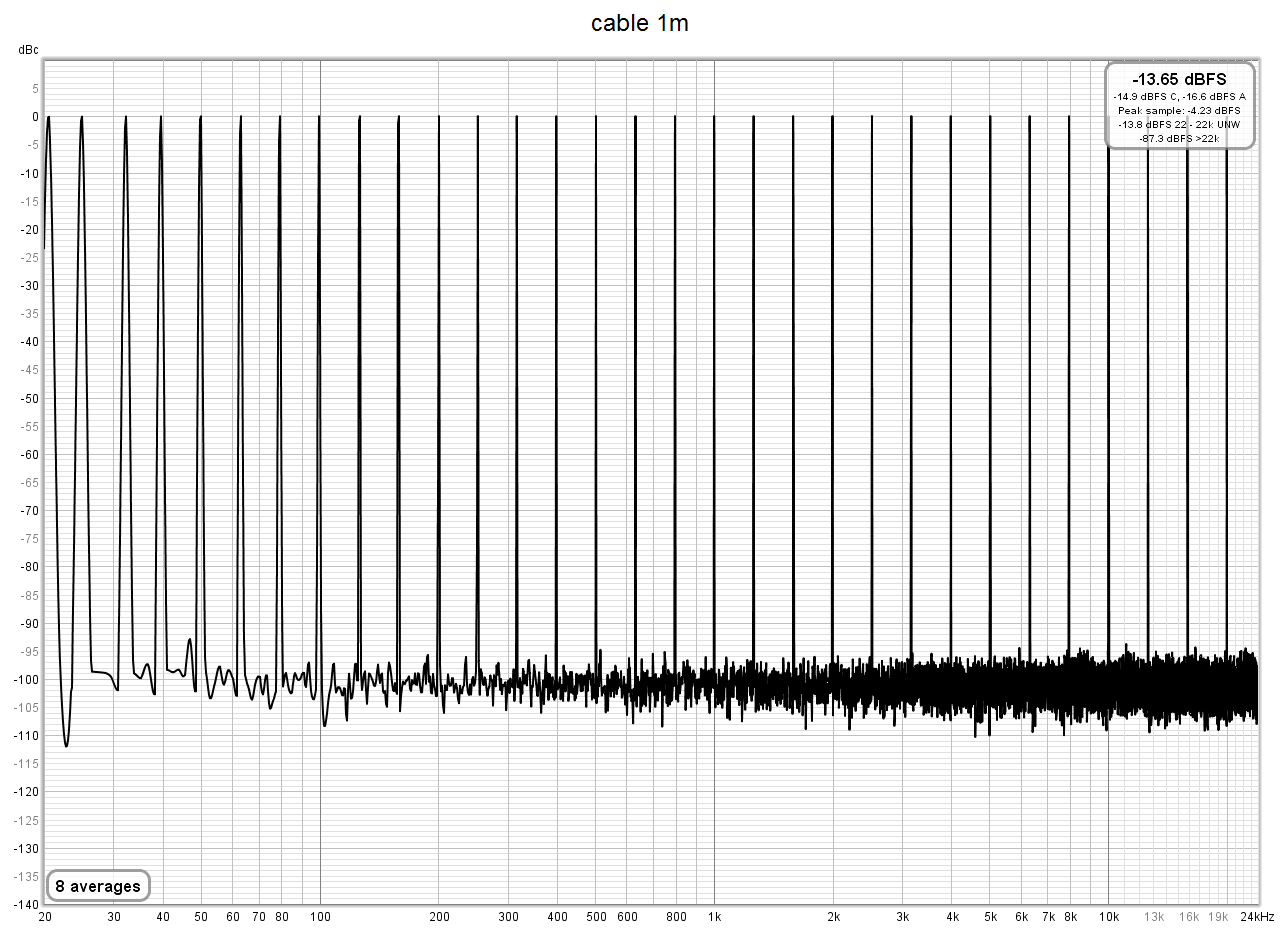Viewport: 1280px width, 928px height.
Task: Click the "-120" level axis label
Action: click(25, 792)
